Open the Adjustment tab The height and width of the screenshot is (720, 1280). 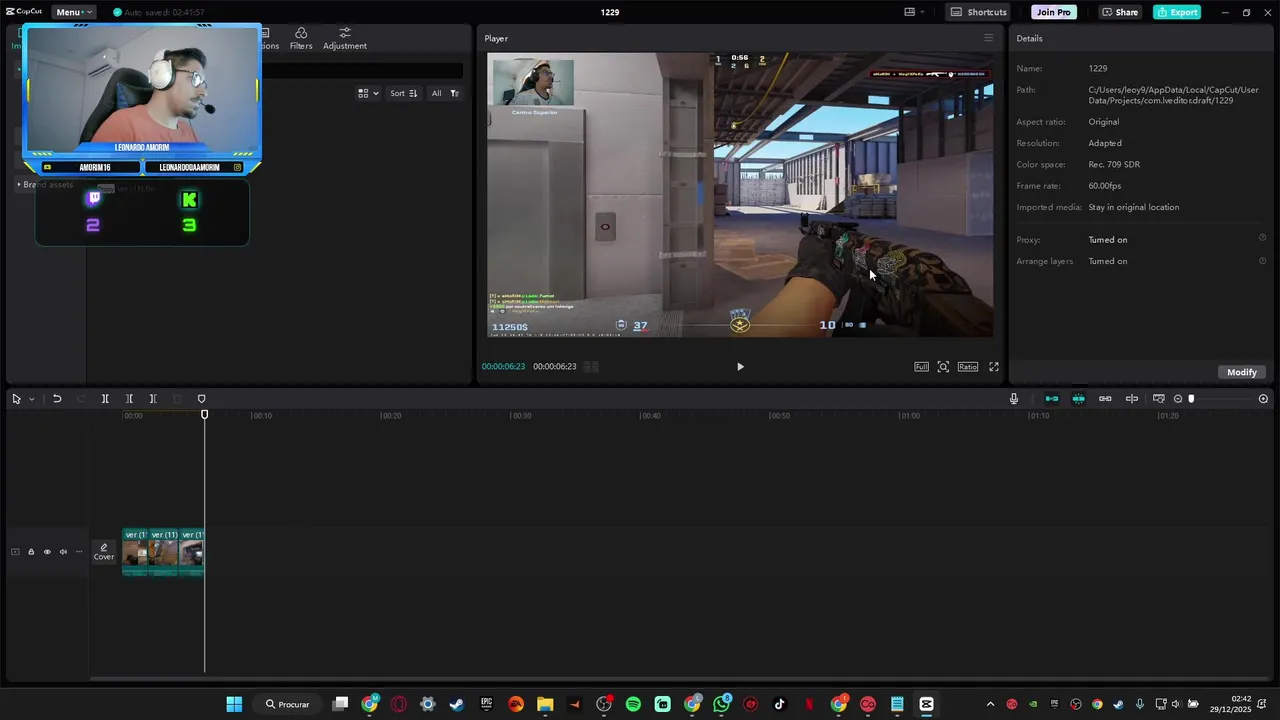point(345,39)
